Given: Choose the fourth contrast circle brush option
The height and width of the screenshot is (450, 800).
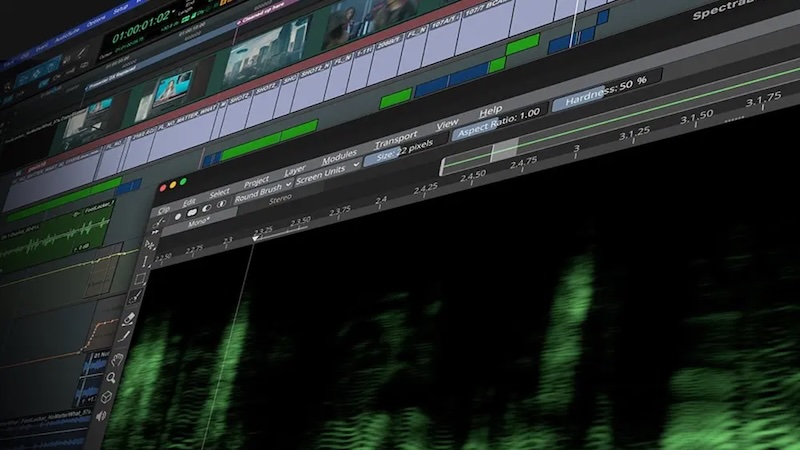Looking at the screenshot, I should 221,204.
